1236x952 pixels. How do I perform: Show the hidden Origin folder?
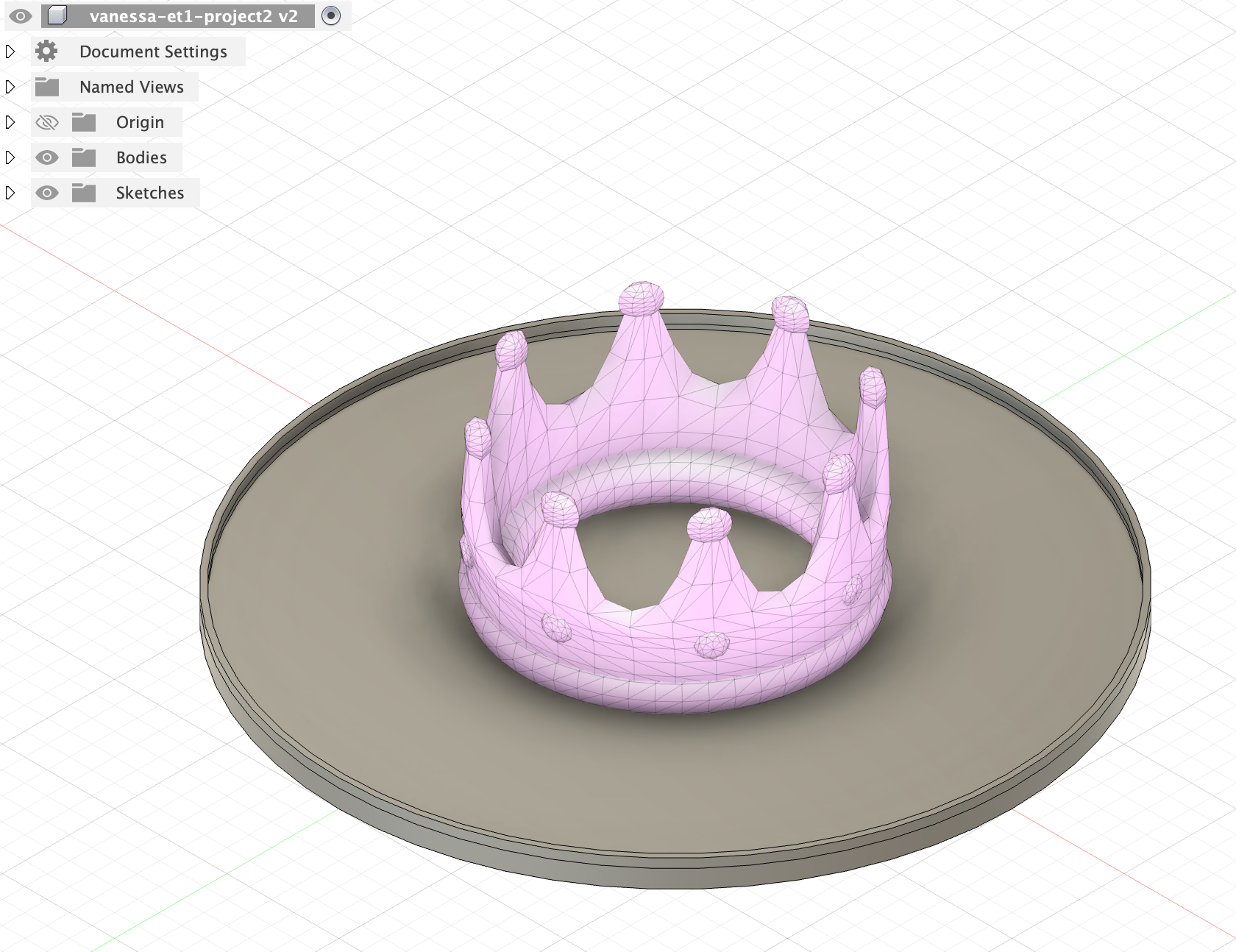(47, 122)
